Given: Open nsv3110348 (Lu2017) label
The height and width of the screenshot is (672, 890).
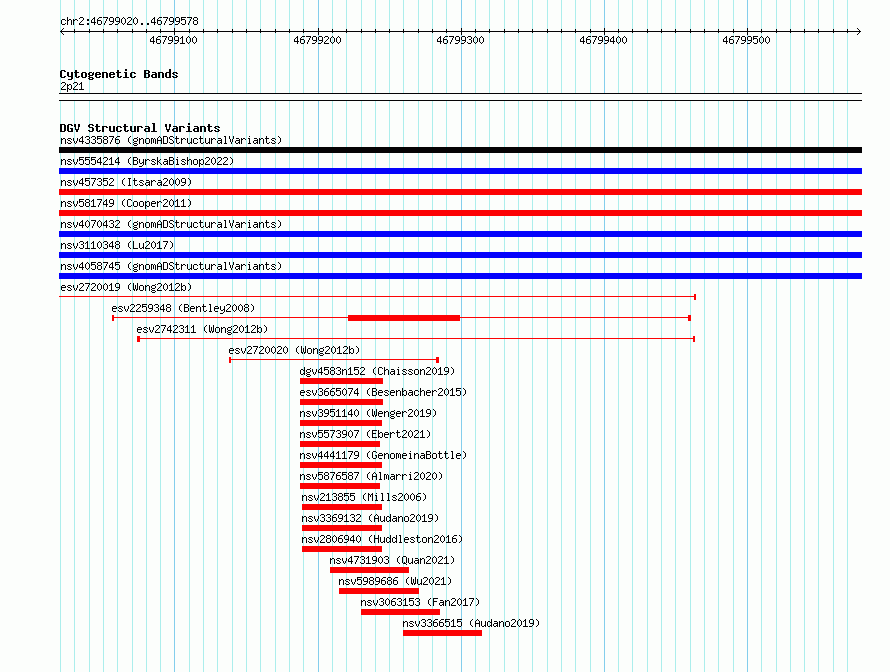Looking at the screenshot, I should tap(117, 245).
